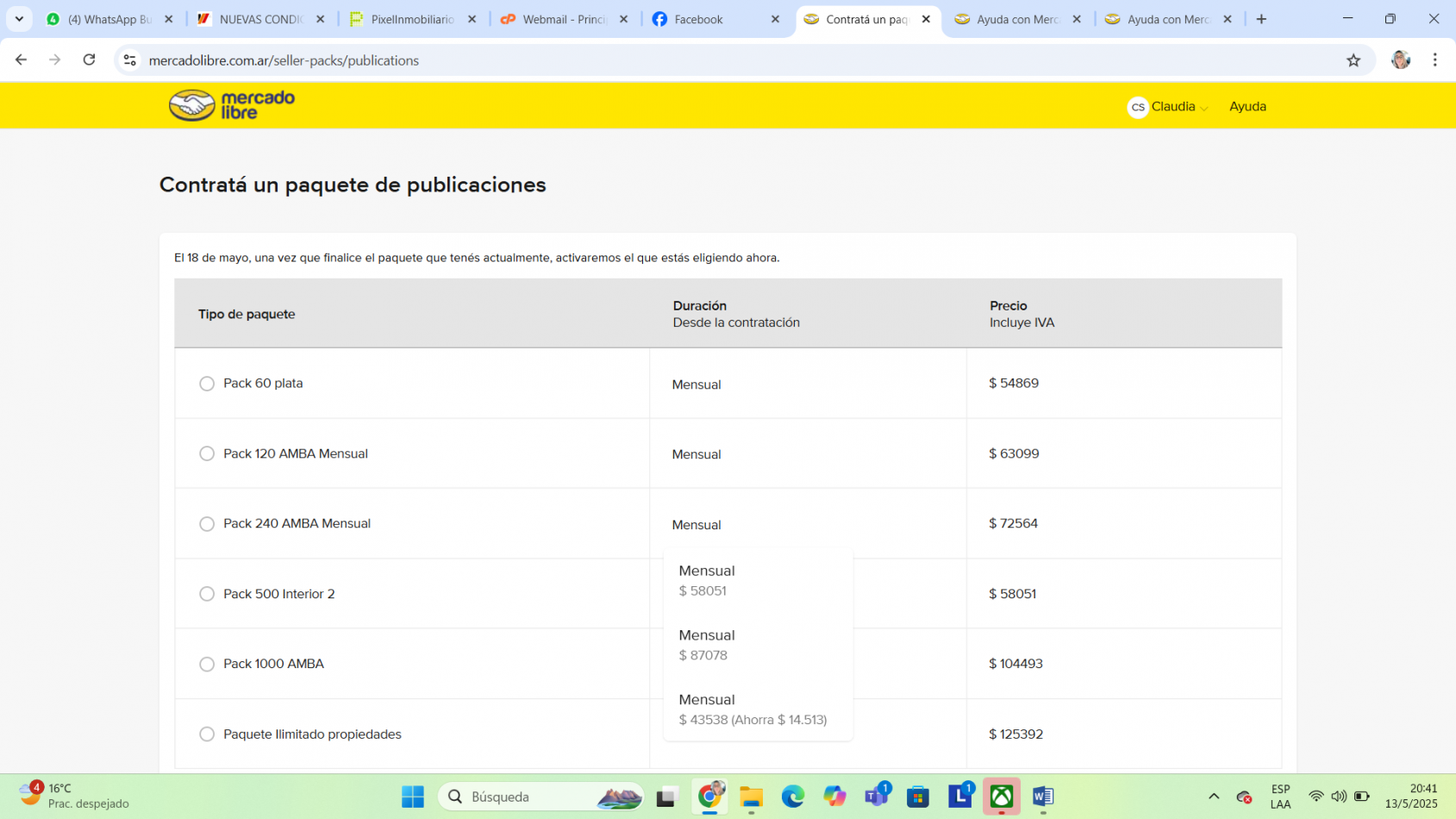Open Chrome from the taskbar

[709, 797]
